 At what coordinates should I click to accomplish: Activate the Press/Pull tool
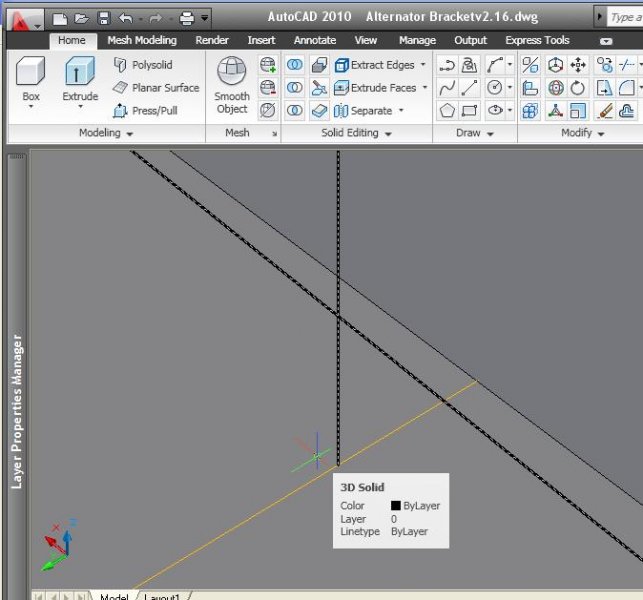point(145,111)
